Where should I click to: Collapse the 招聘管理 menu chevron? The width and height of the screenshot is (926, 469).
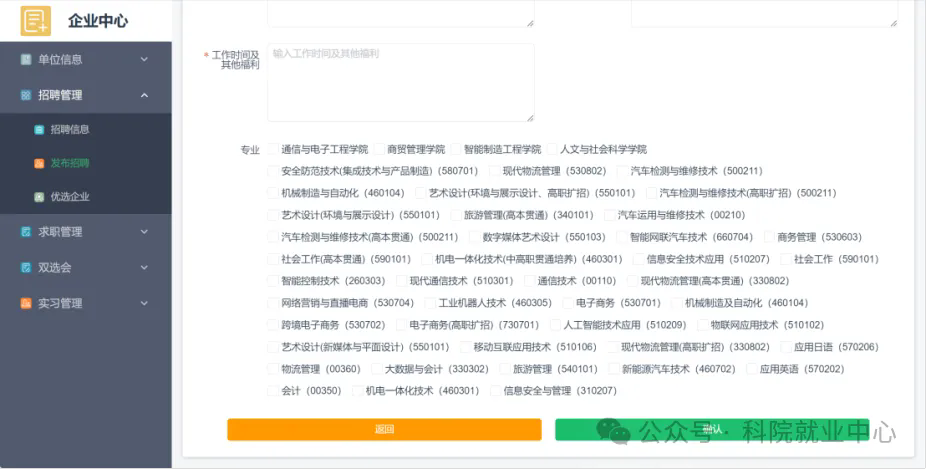pos(144,95)
